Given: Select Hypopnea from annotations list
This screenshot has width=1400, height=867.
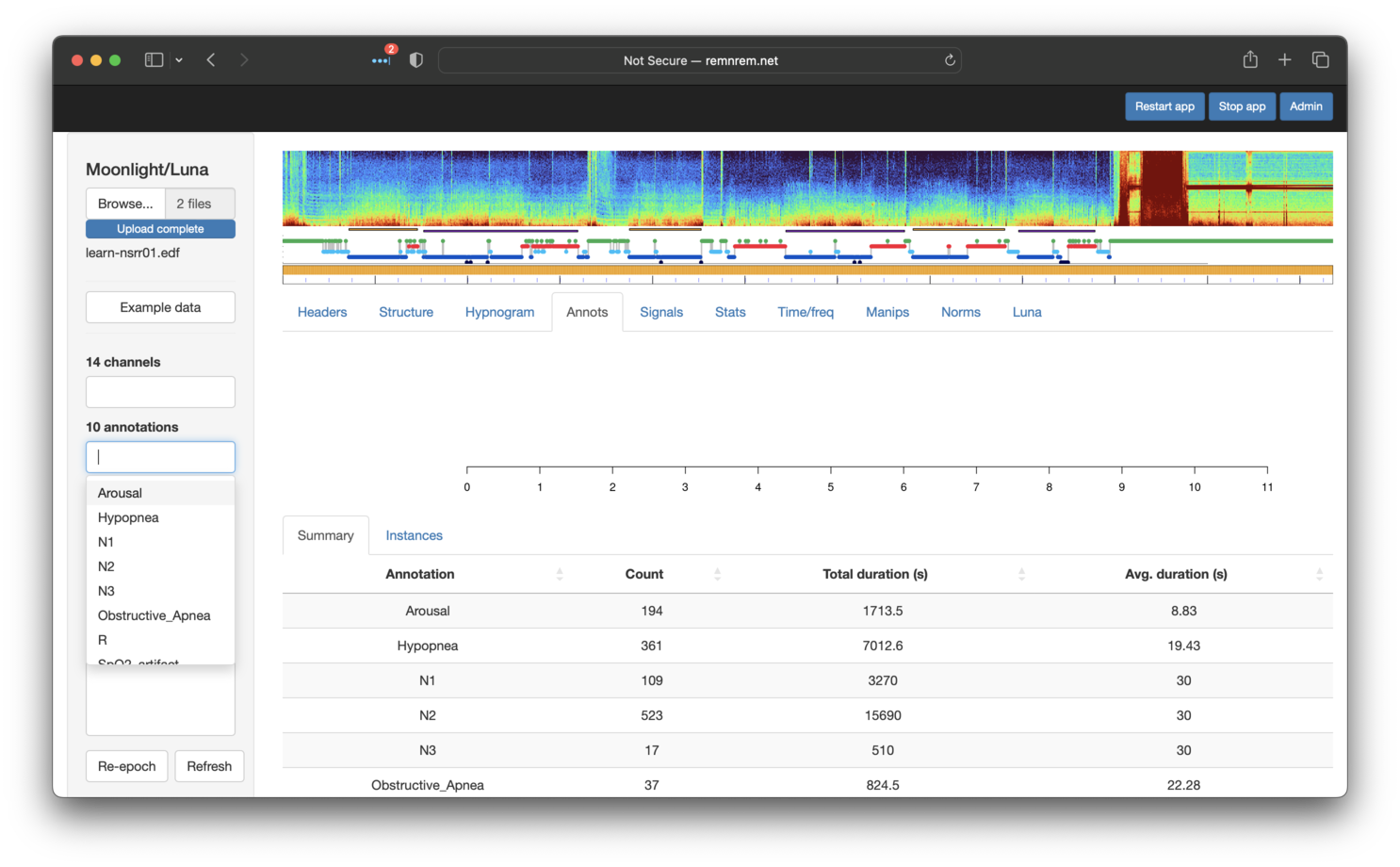Looking at the screenshot, I should tap(128, 517).
